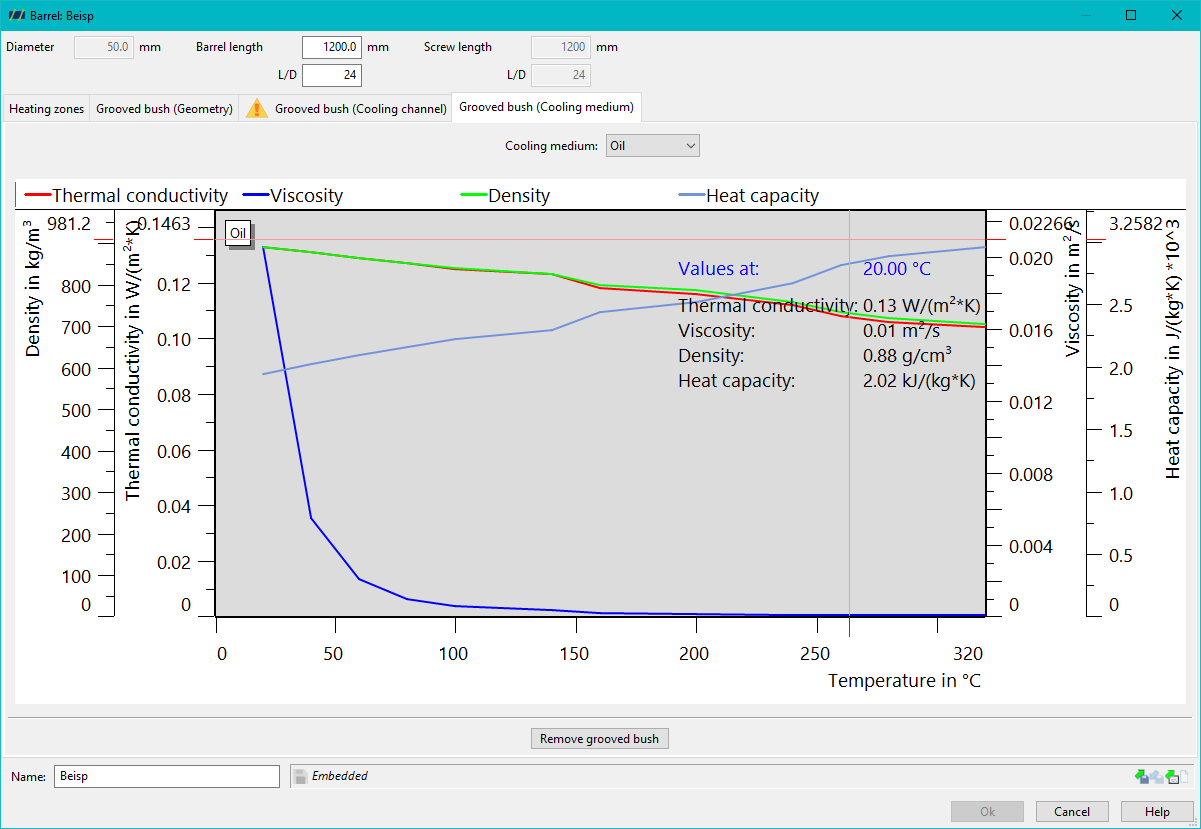
Task: Click the Cancel button
Action: pyautogui.click(x=1072, y=812)
